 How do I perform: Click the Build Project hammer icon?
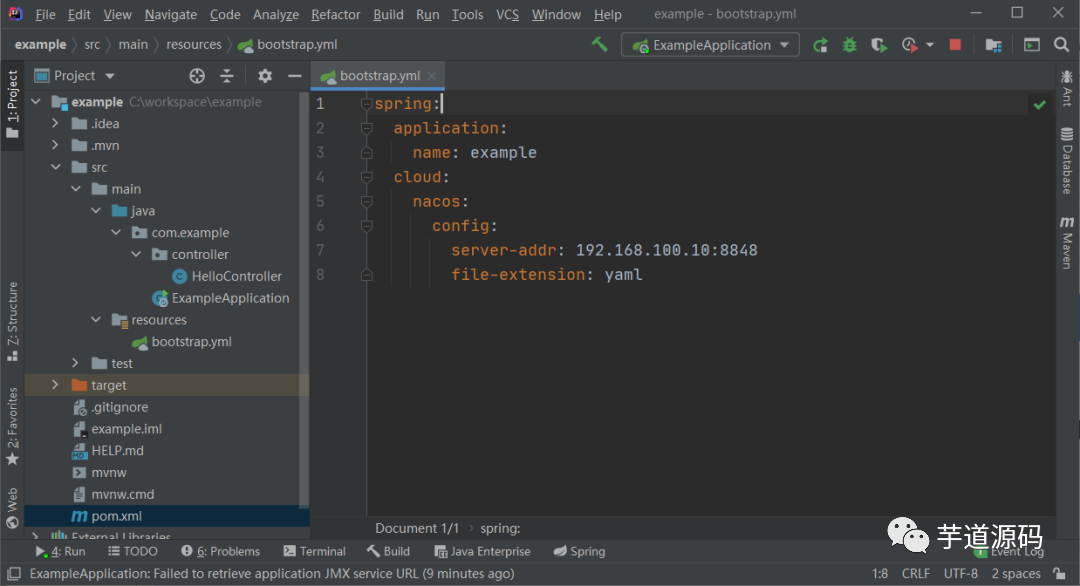[599, 45]
